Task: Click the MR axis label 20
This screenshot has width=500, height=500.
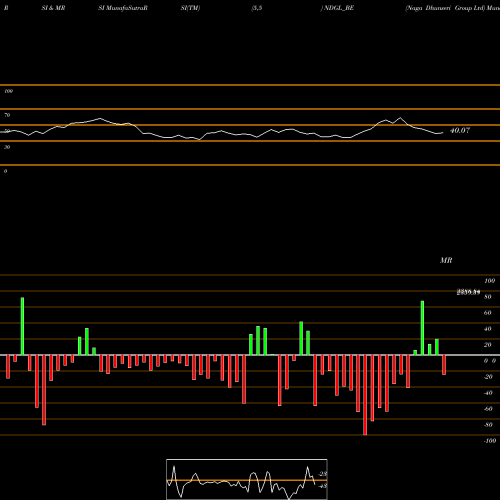Action: pos(488,345)
